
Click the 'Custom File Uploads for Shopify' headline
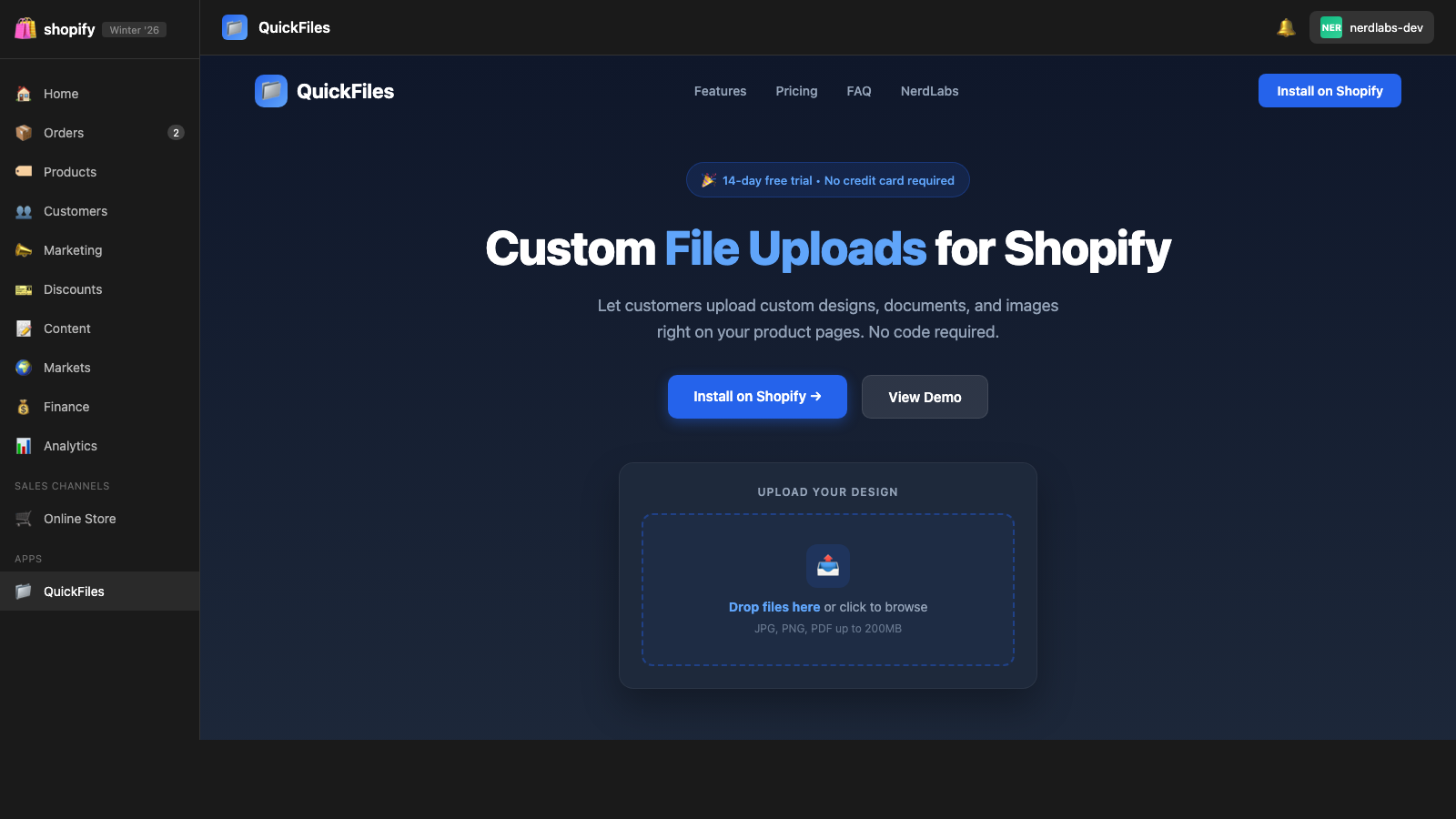[x=828, y=248]
